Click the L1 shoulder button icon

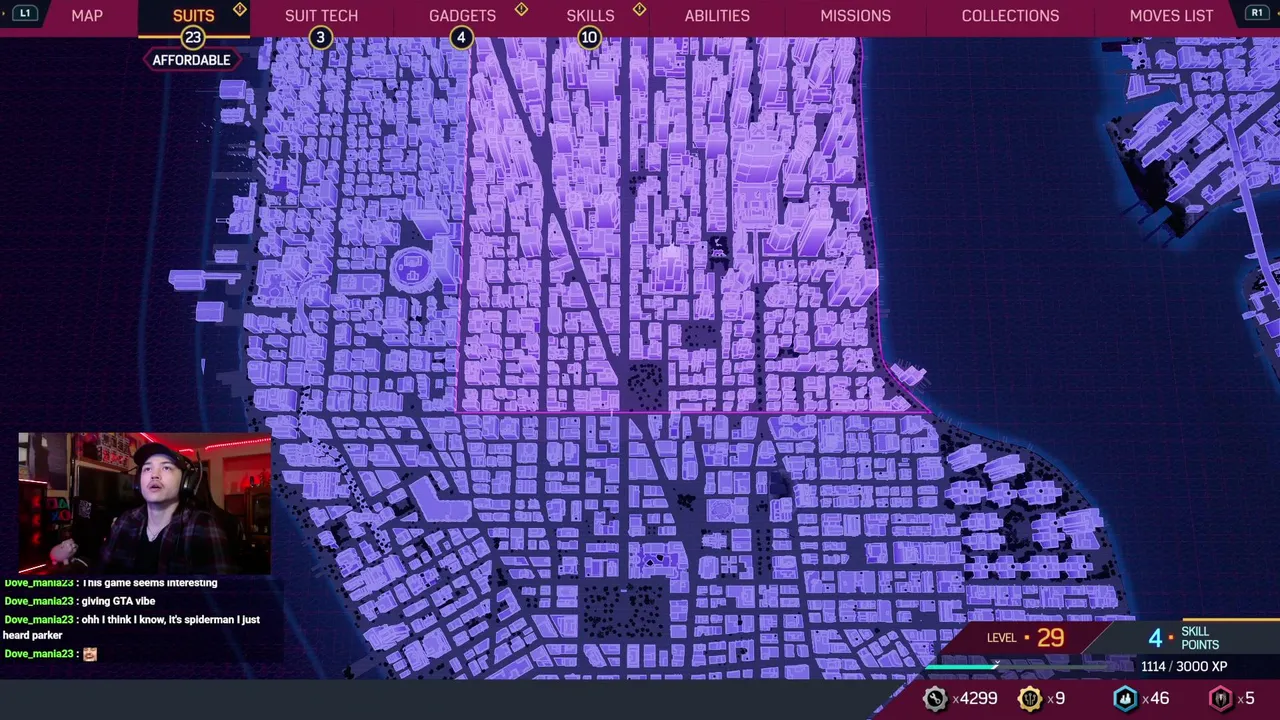(25, 13)
